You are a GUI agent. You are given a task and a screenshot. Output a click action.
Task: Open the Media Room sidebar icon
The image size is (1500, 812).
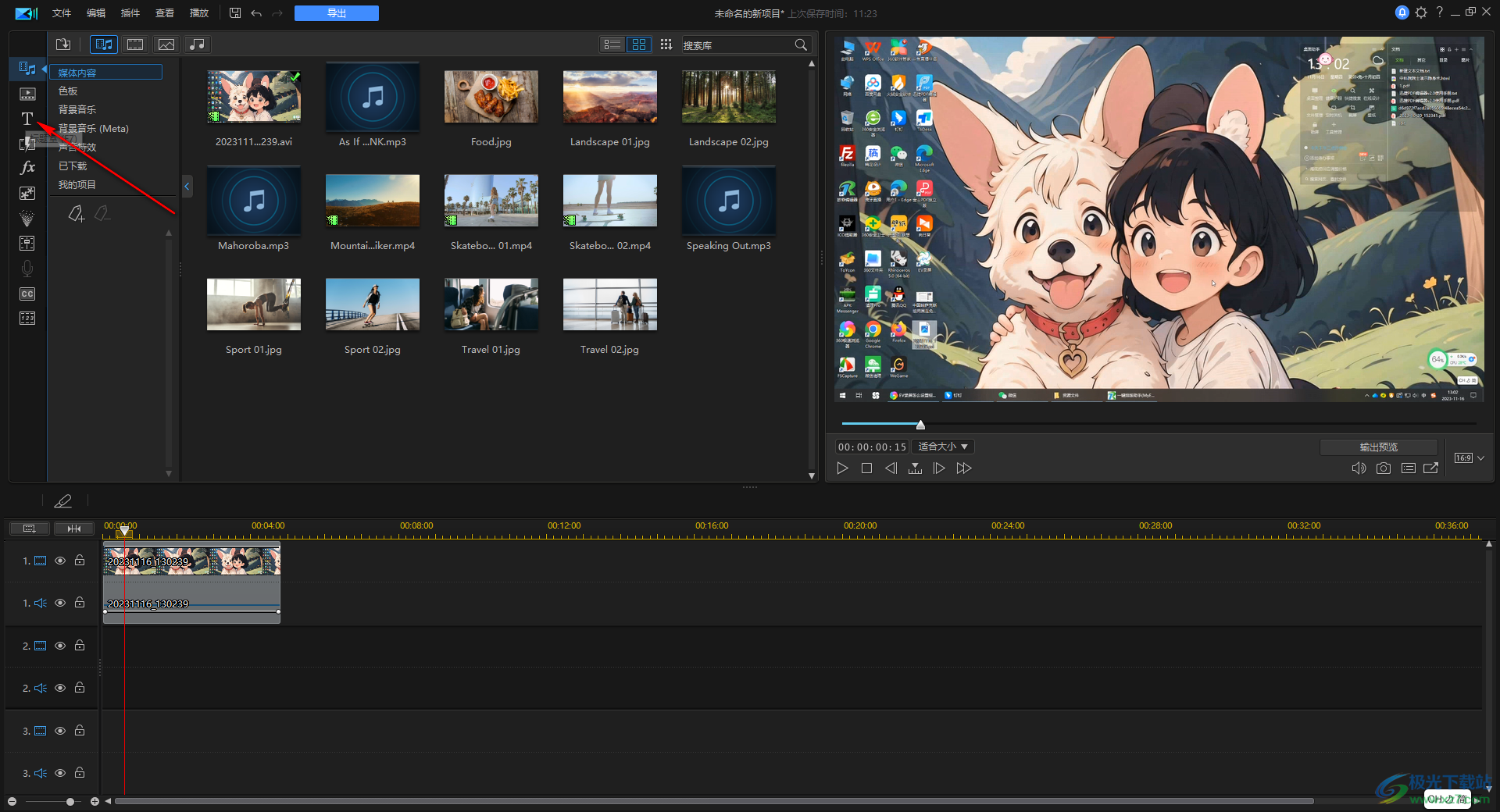click(27, 69)
